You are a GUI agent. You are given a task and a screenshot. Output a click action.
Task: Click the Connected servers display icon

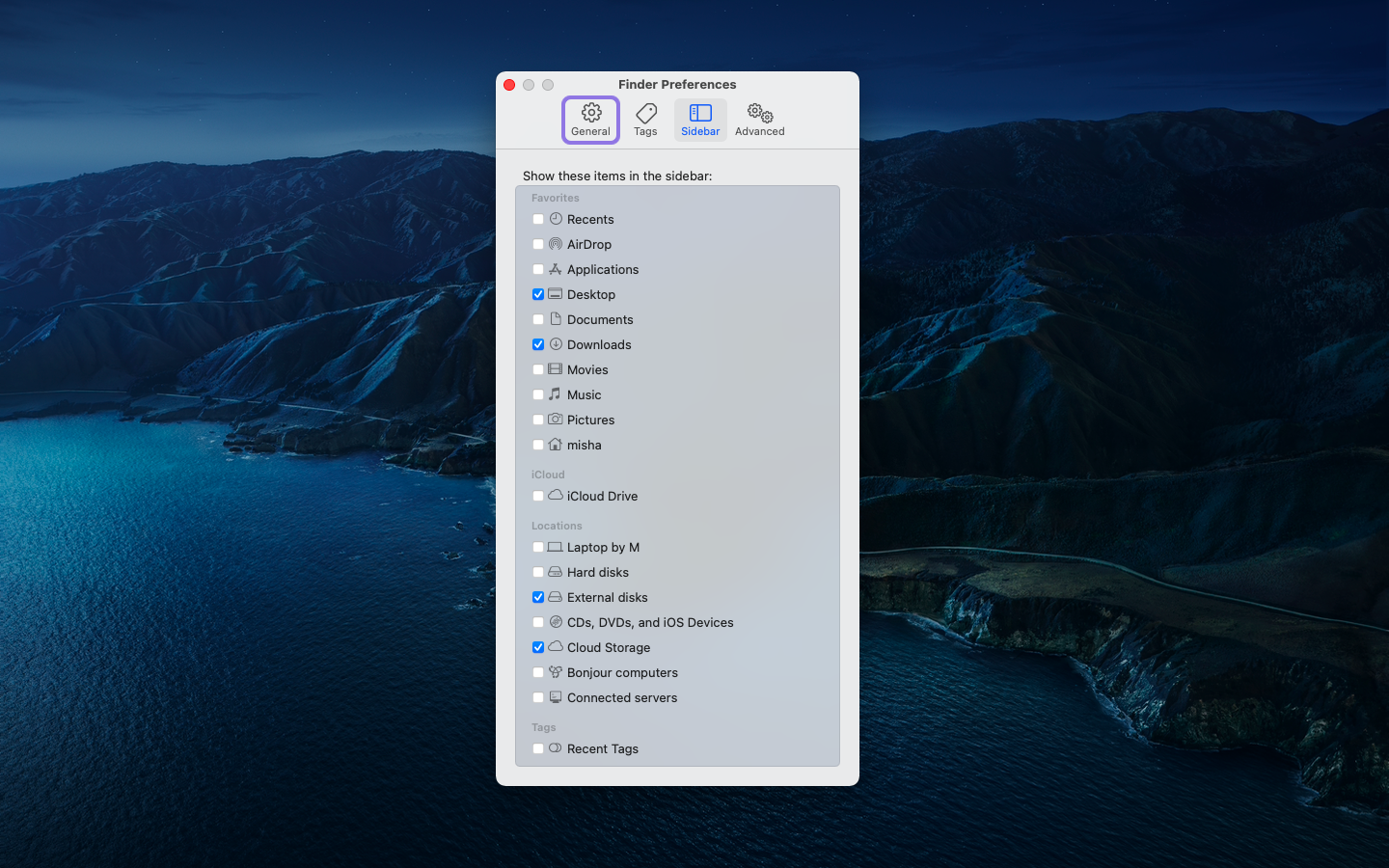click(x=556, y=697)
